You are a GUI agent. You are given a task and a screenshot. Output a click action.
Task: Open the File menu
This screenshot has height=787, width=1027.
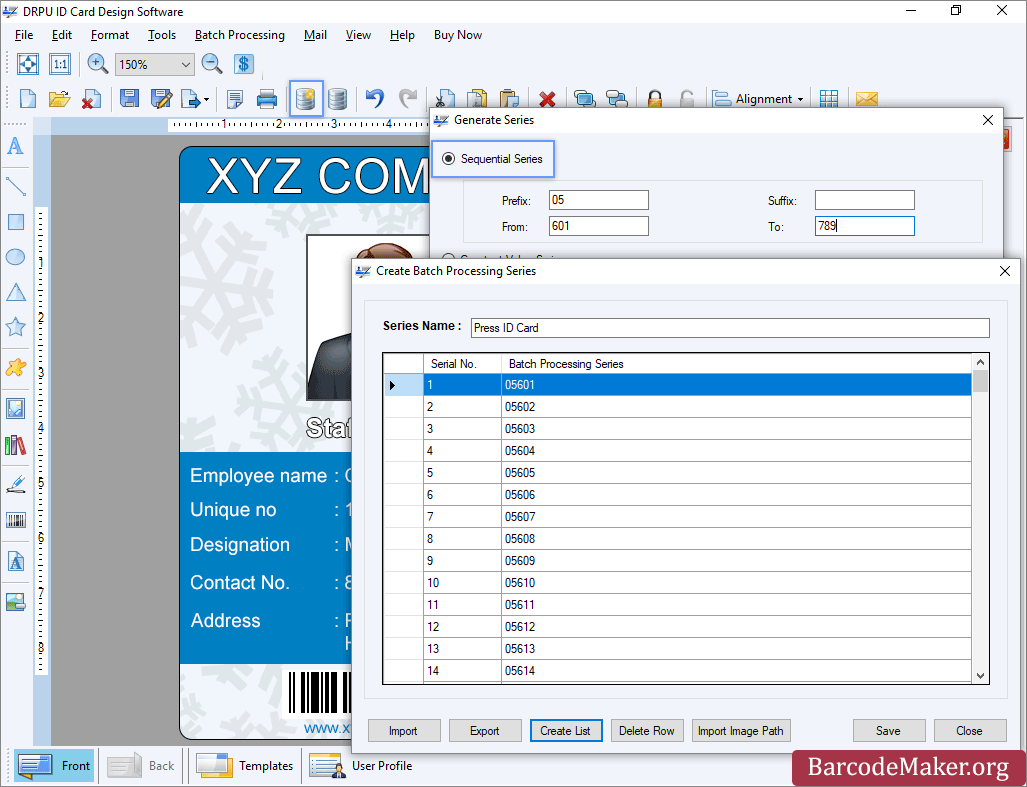(24, 35)
